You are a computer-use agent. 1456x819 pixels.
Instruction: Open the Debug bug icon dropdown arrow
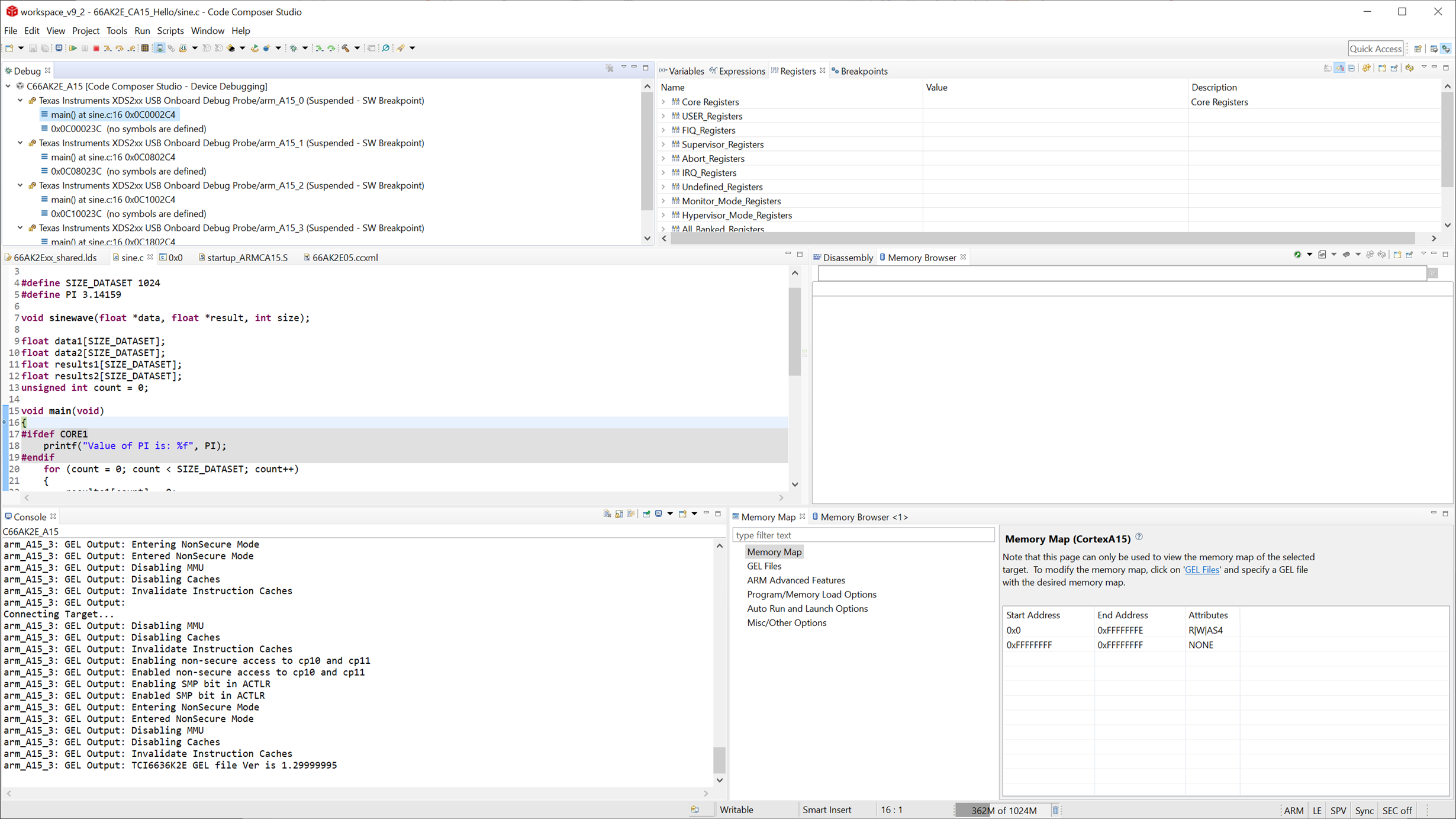point(305,48)
